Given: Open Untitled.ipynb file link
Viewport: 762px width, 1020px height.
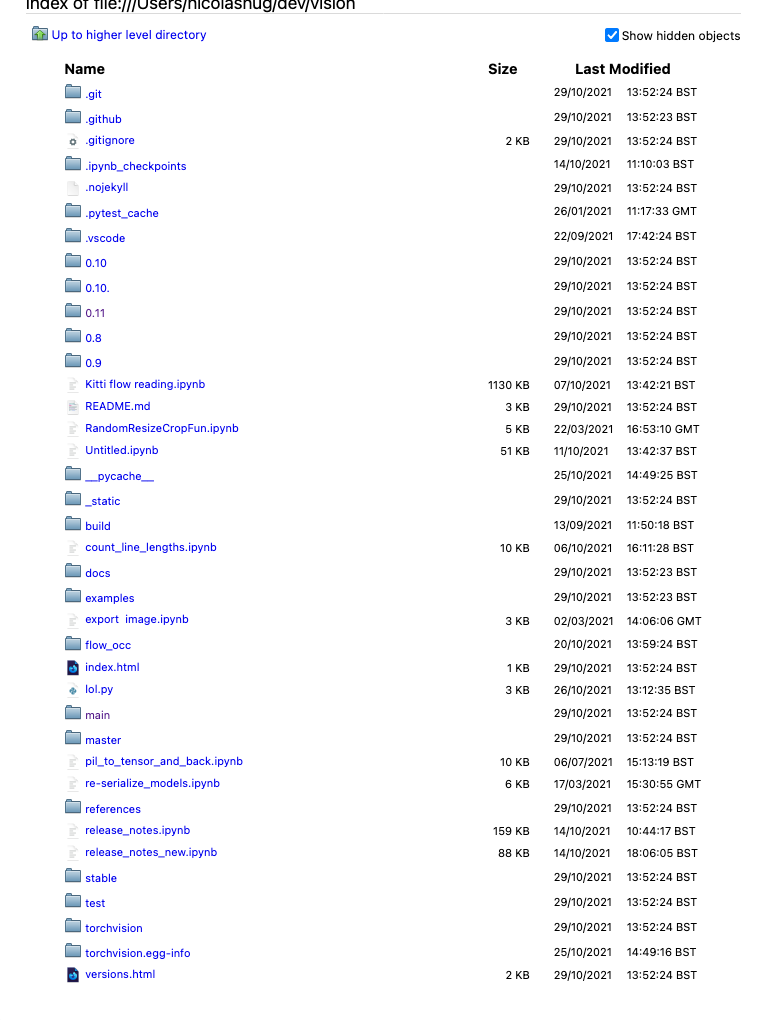Looking at the screenshot, I should click(122, 450).
